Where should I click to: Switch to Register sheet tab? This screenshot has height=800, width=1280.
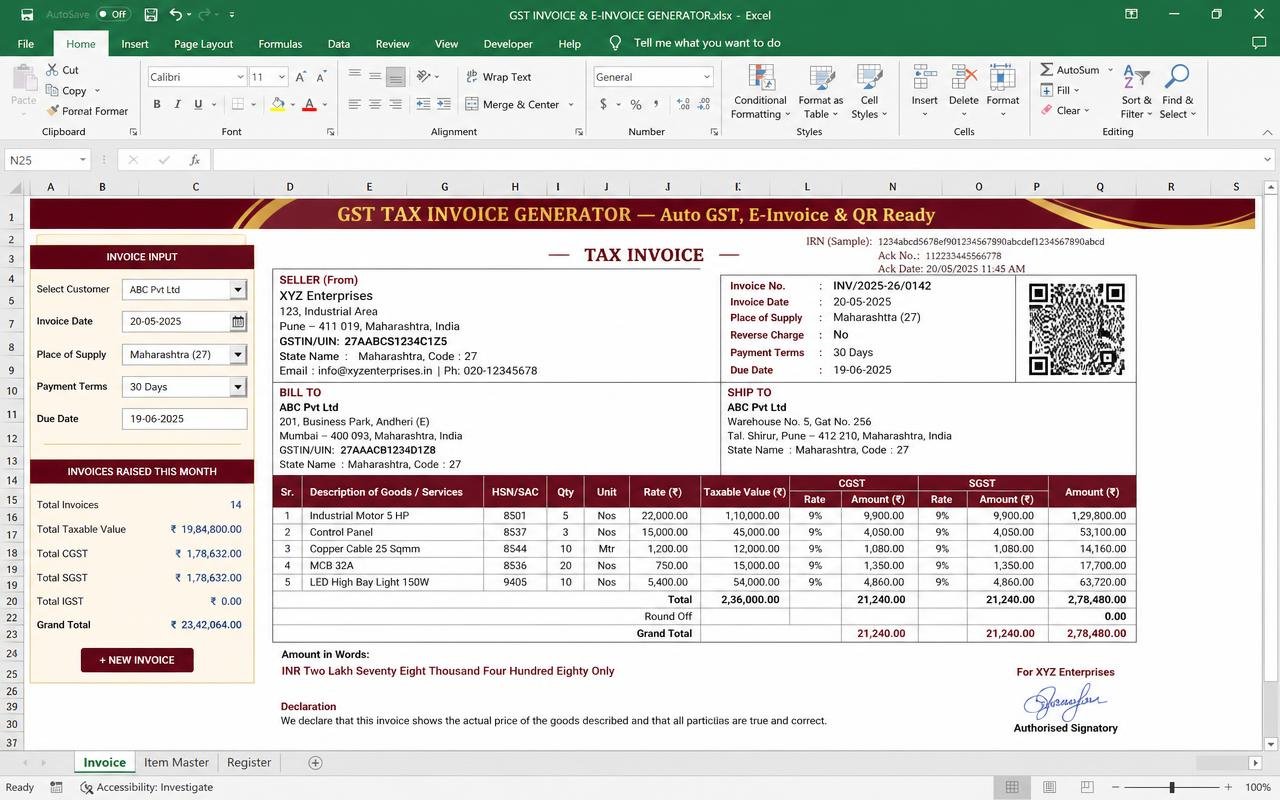pyautogui.click(x=249, y=762)
